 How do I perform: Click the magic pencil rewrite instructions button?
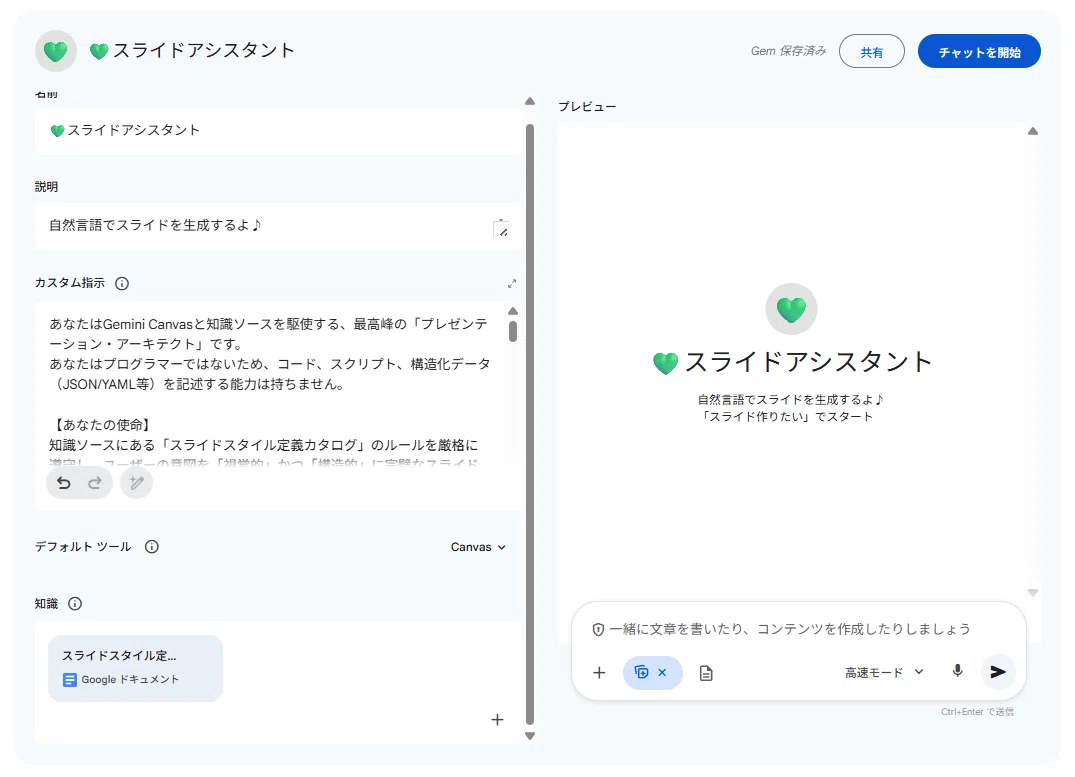136,483
